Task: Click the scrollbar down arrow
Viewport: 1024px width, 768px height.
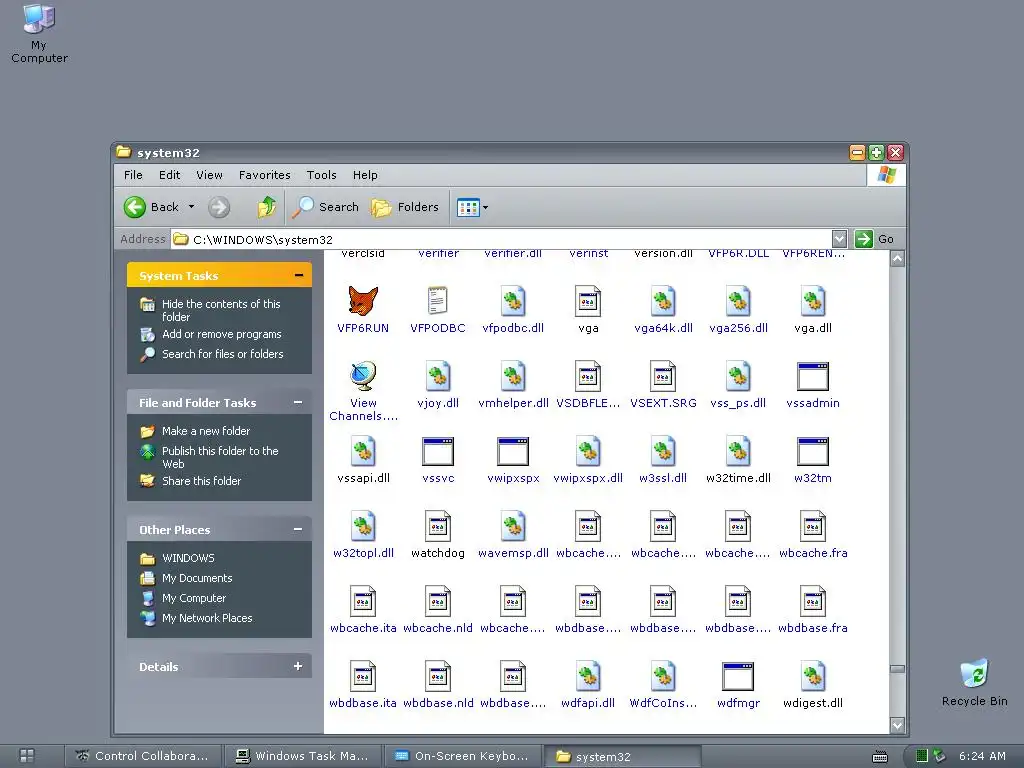Action: click(897, 725)
